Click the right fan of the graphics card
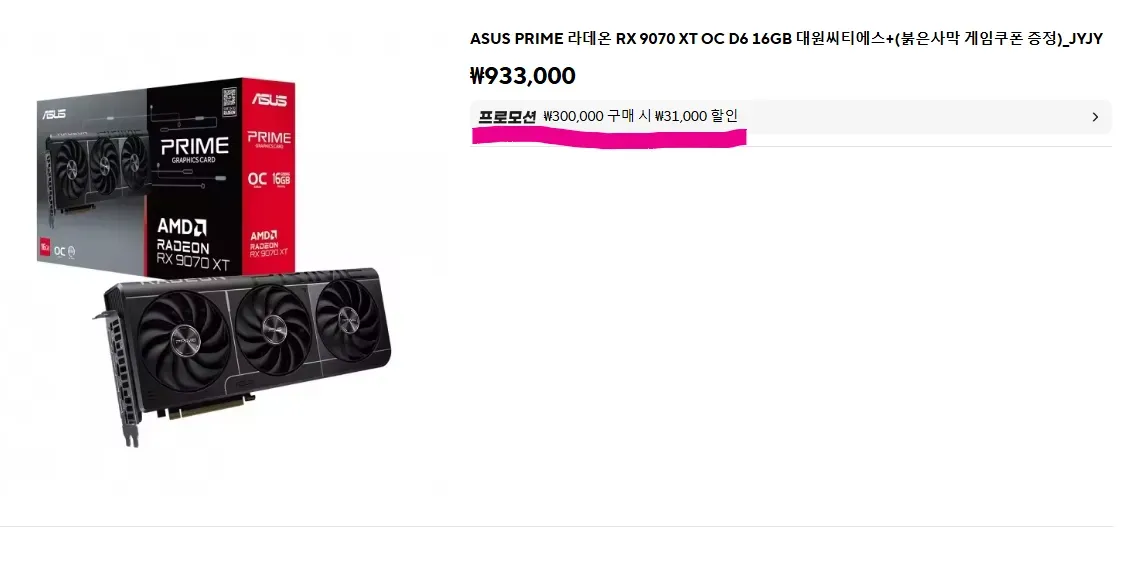 coord(348,318)
